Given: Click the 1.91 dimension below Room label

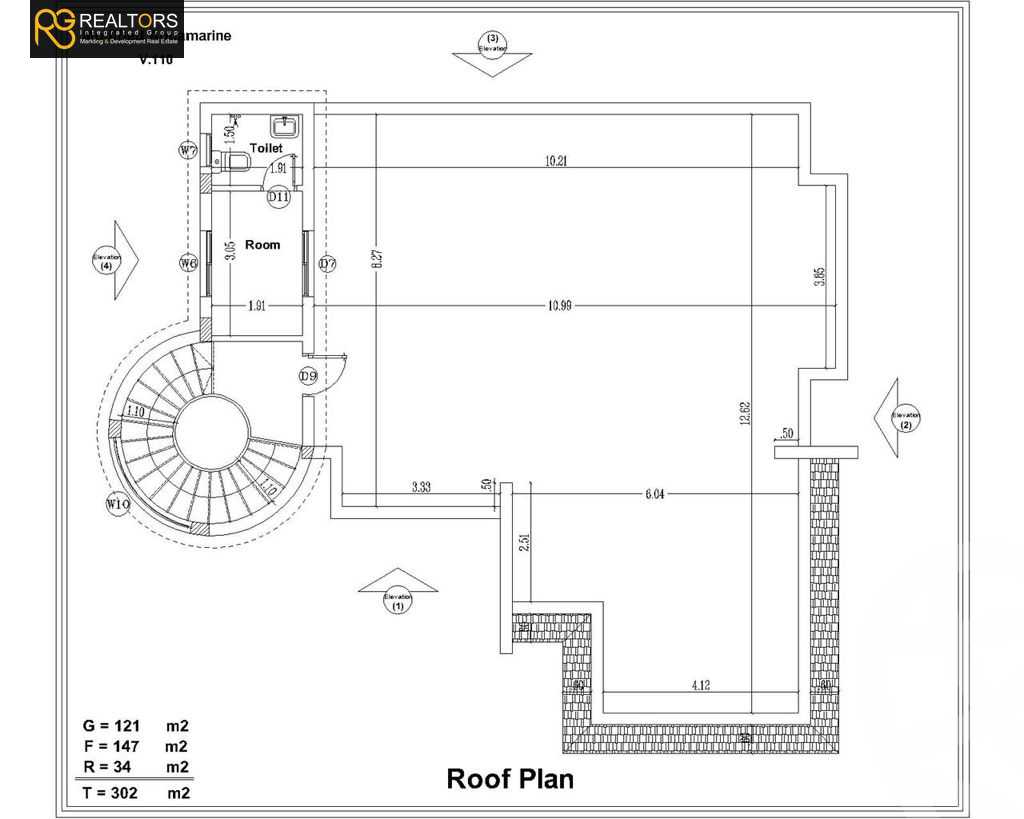Looking at the screenshot, I should [x=257, y=305].
